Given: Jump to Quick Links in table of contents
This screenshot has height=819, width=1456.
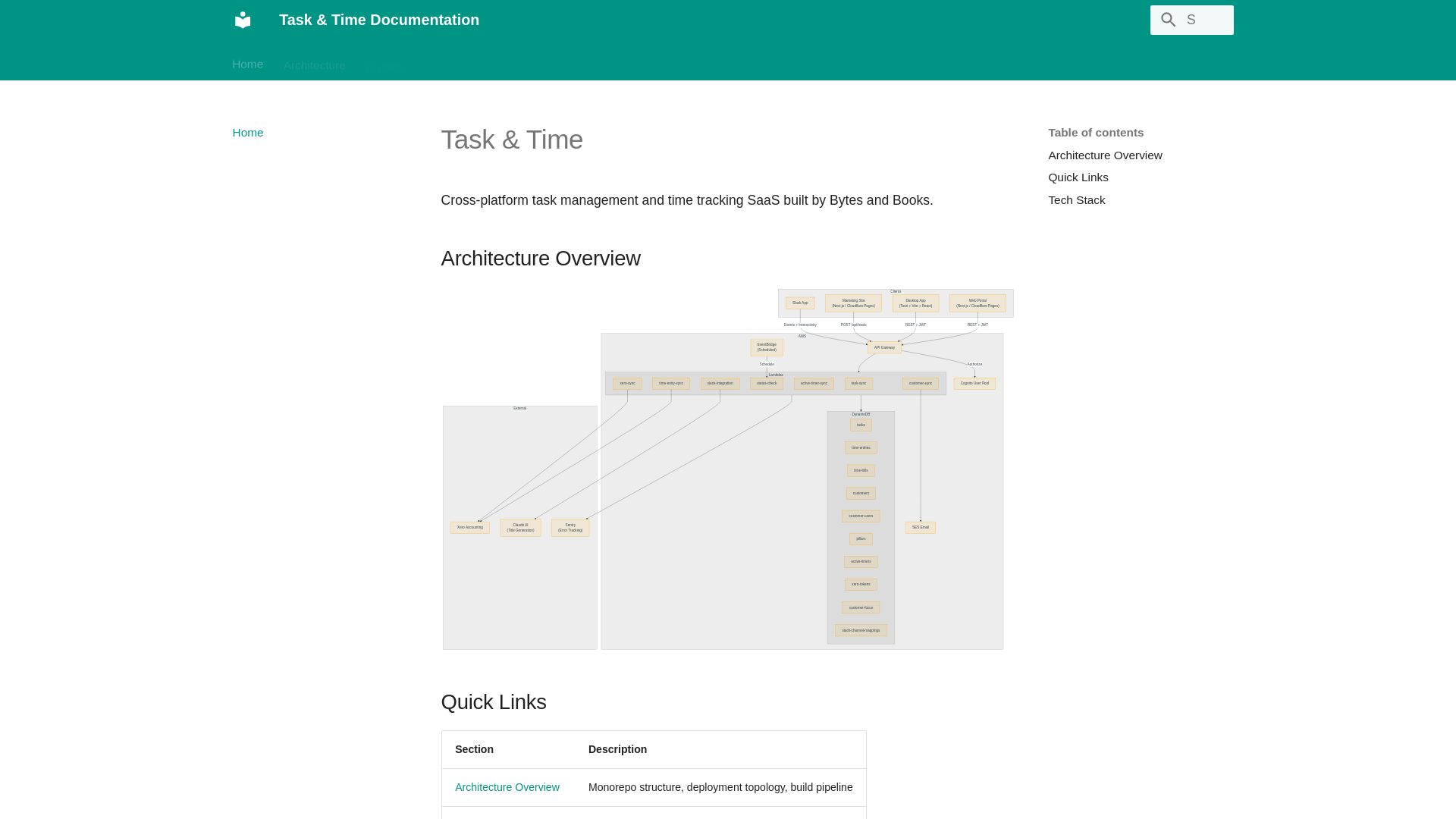Looking at the screenshot, I should pyautogui.click(x=1078, y=177).
